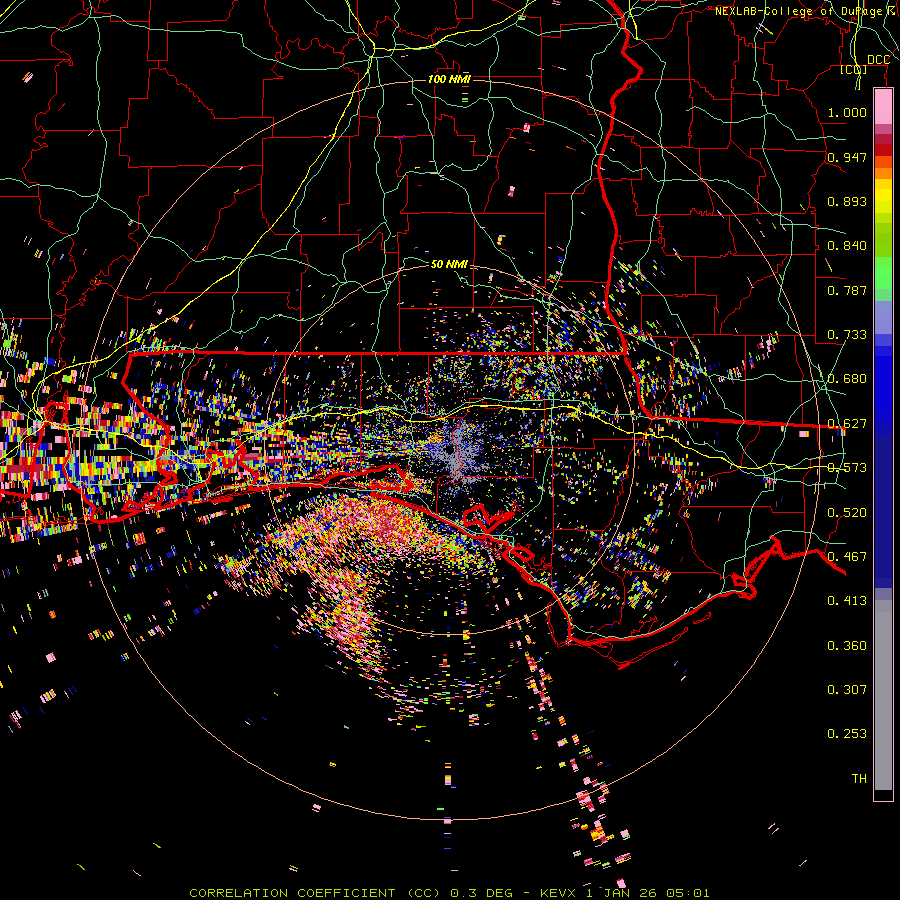Click the TH threshold label on the legend
Screen dimensions: 900x900
click(859, 779)
